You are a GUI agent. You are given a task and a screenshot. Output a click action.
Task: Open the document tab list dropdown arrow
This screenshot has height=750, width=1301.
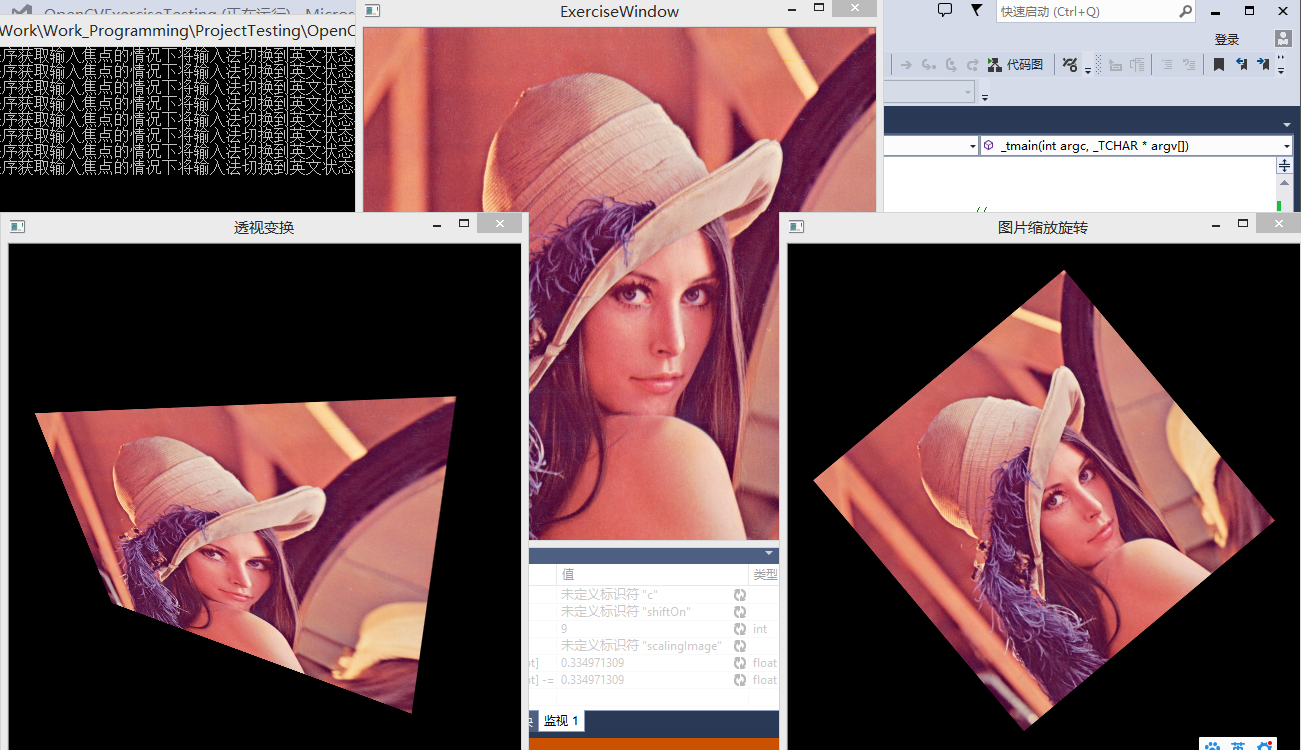point(1287,124)
